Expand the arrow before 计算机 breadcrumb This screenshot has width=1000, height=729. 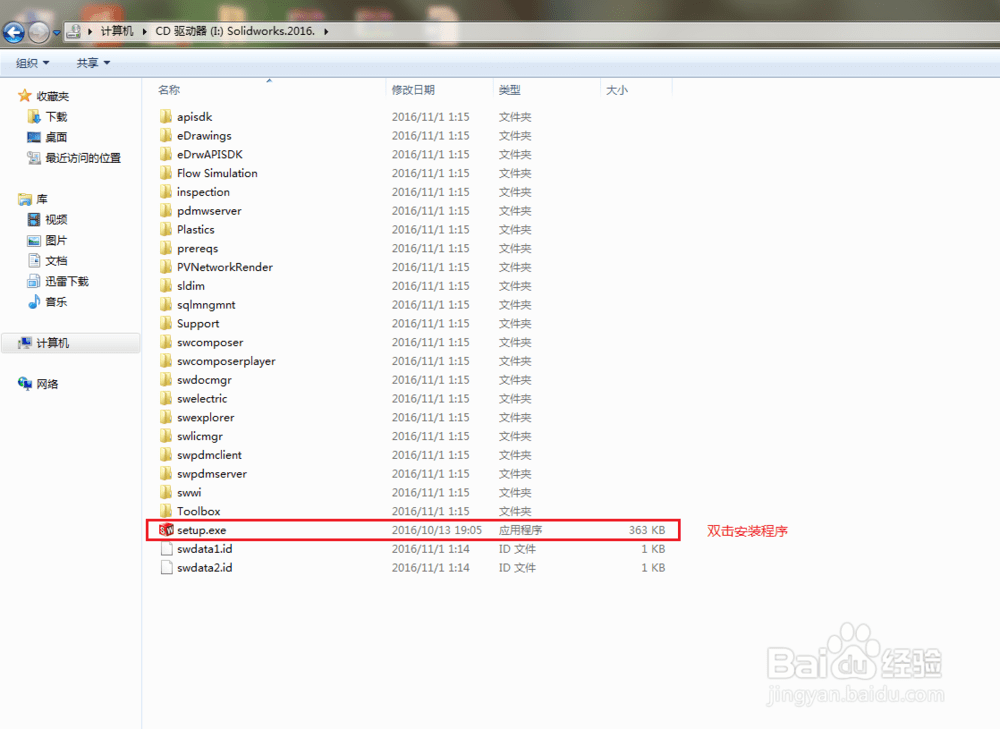point(90,31)
